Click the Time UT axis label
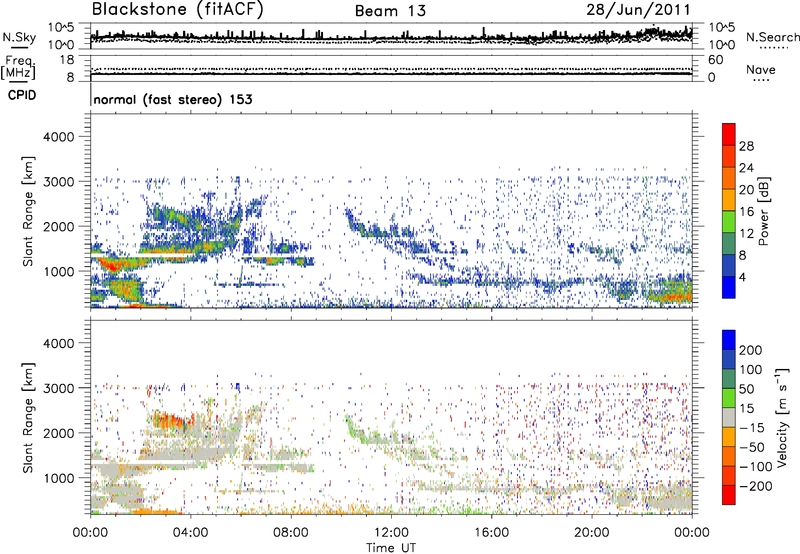This screenshot has width=800, height=554. pos(391,548)
